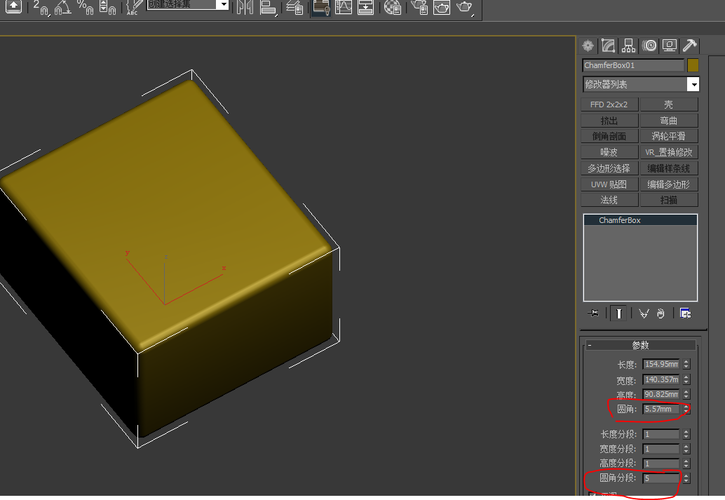Click Edit Named Selection Sets icon
This screenshot has width=725, height=500.
click(134, 7)
